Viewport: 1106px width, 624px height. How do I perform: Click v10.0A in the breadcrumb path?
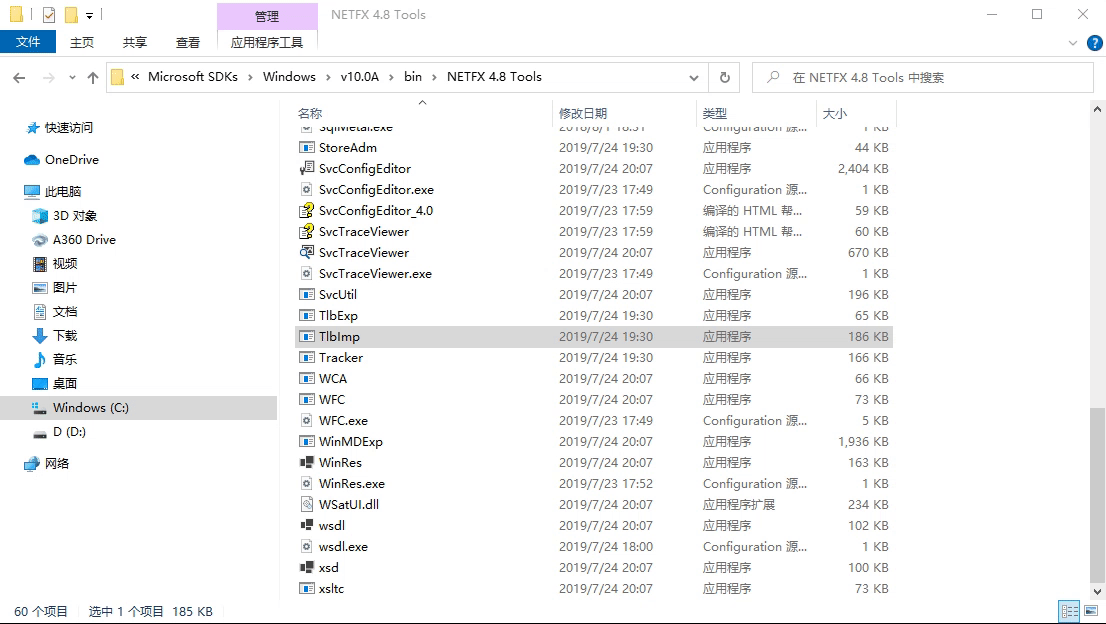click(x=360, y=77)
